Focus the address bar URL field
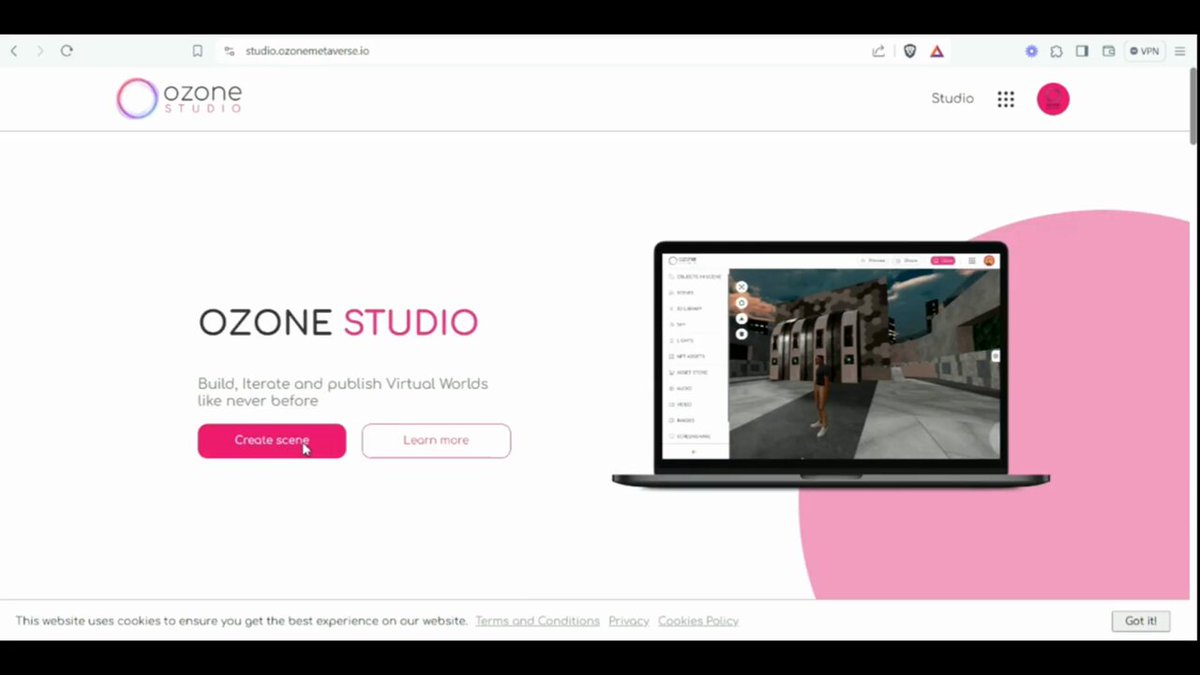 [540, 51]
